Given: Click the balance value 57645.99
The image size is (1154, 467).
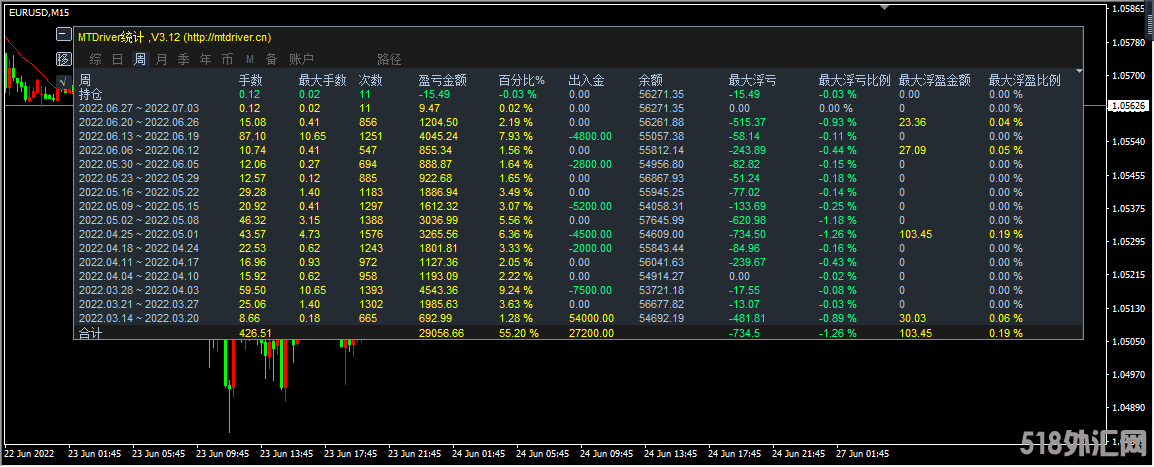Looking at the screenshot, I should coord(661,220).
